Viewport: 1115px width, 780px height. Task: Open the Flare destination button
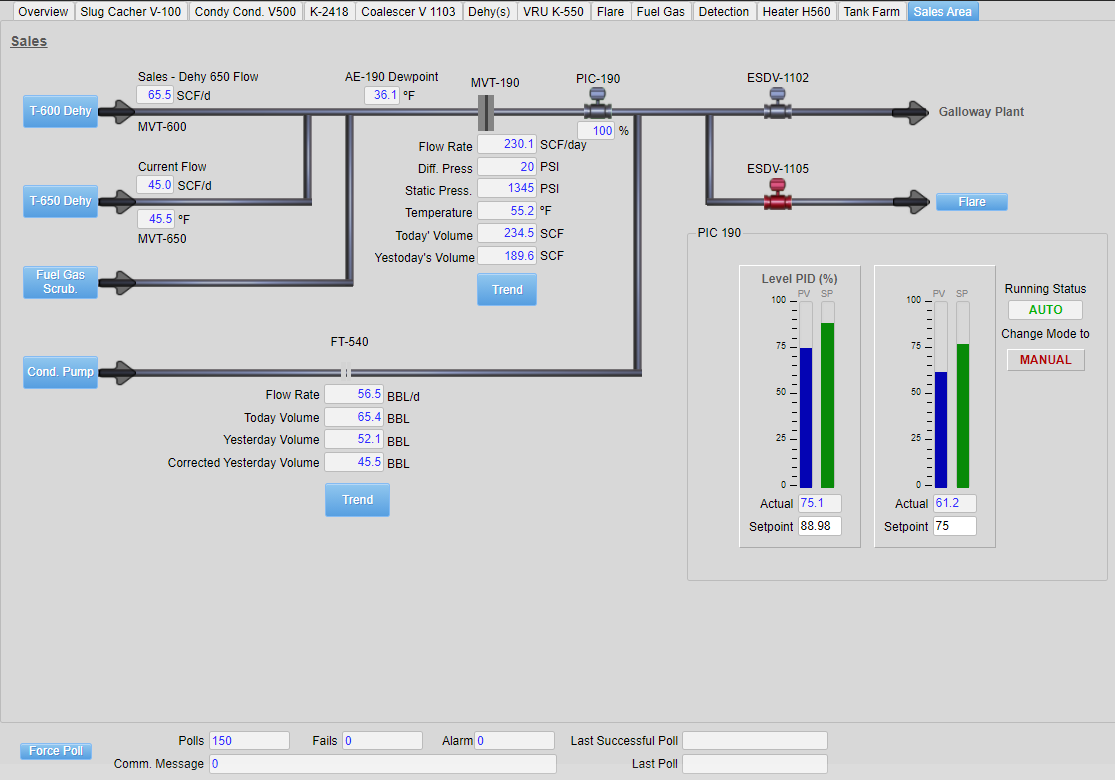click(971, 202)
